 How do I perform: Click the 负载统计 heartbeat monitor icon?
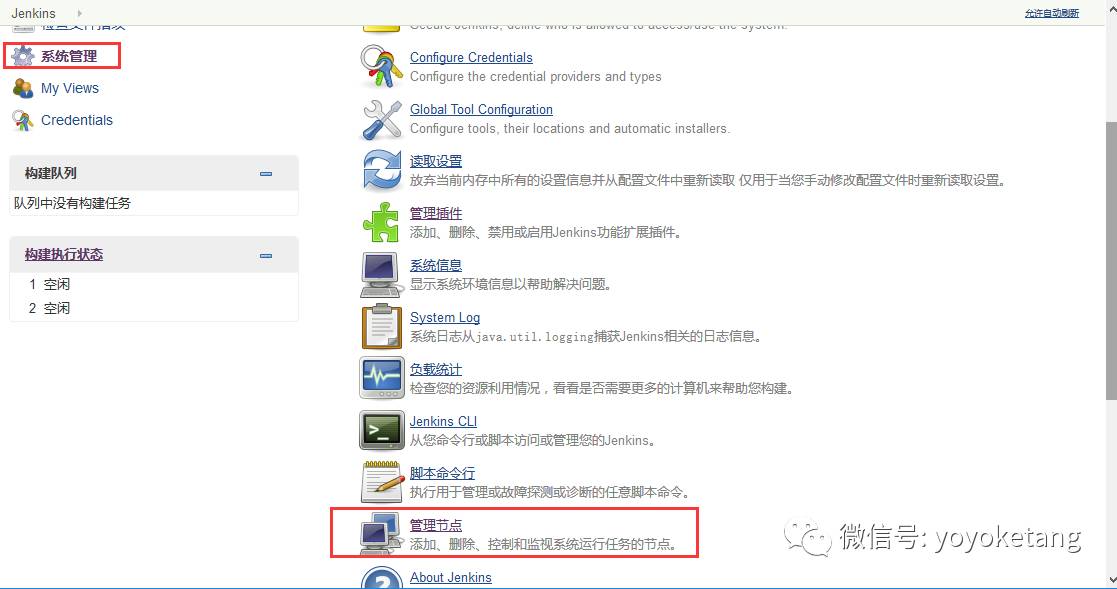click(x=382, y=378)
